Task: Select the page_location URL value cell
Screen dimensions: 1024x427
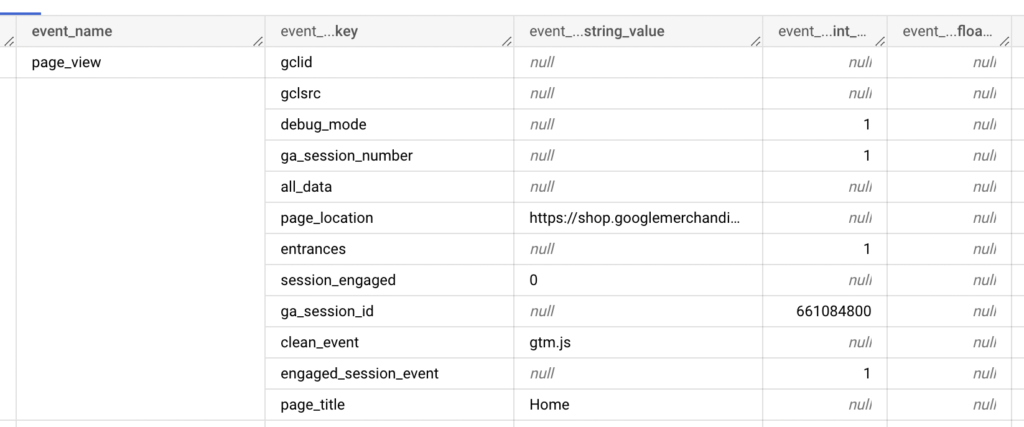Action: click(638, 218)
